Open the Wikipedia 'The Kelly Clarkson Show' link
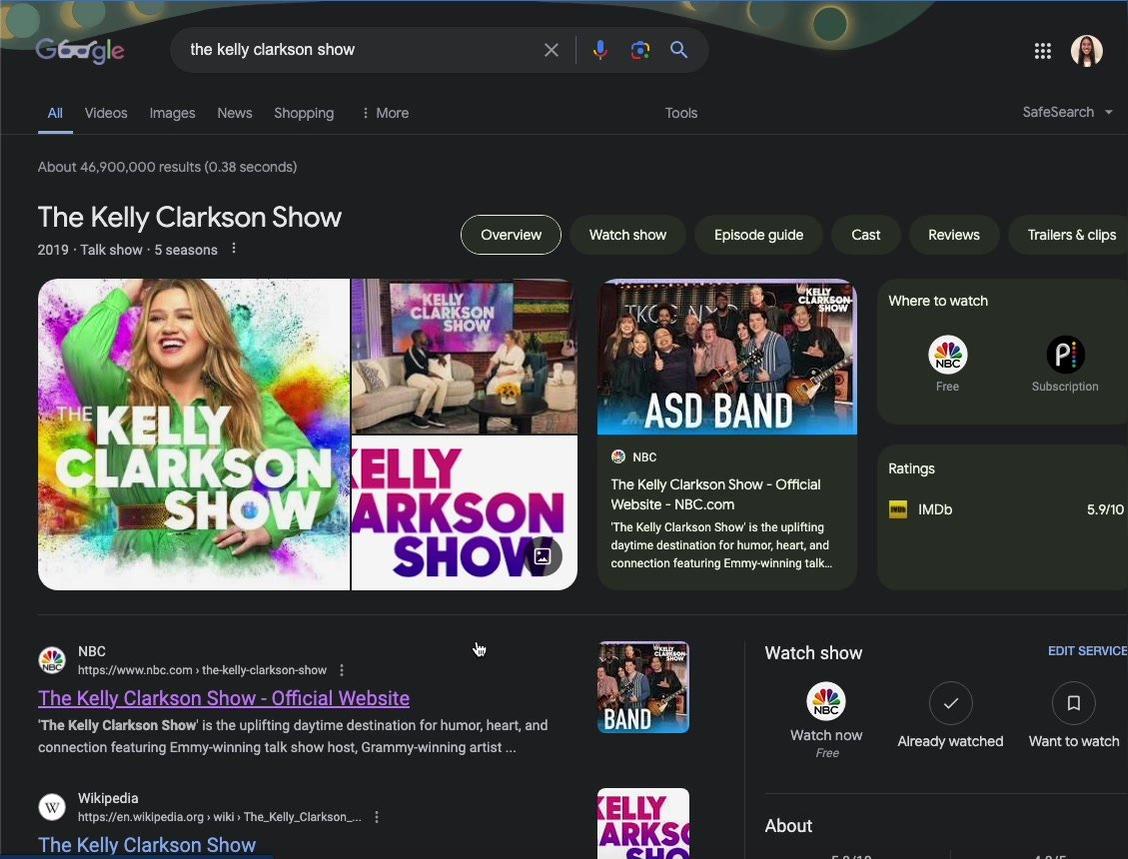 point(147,845)
